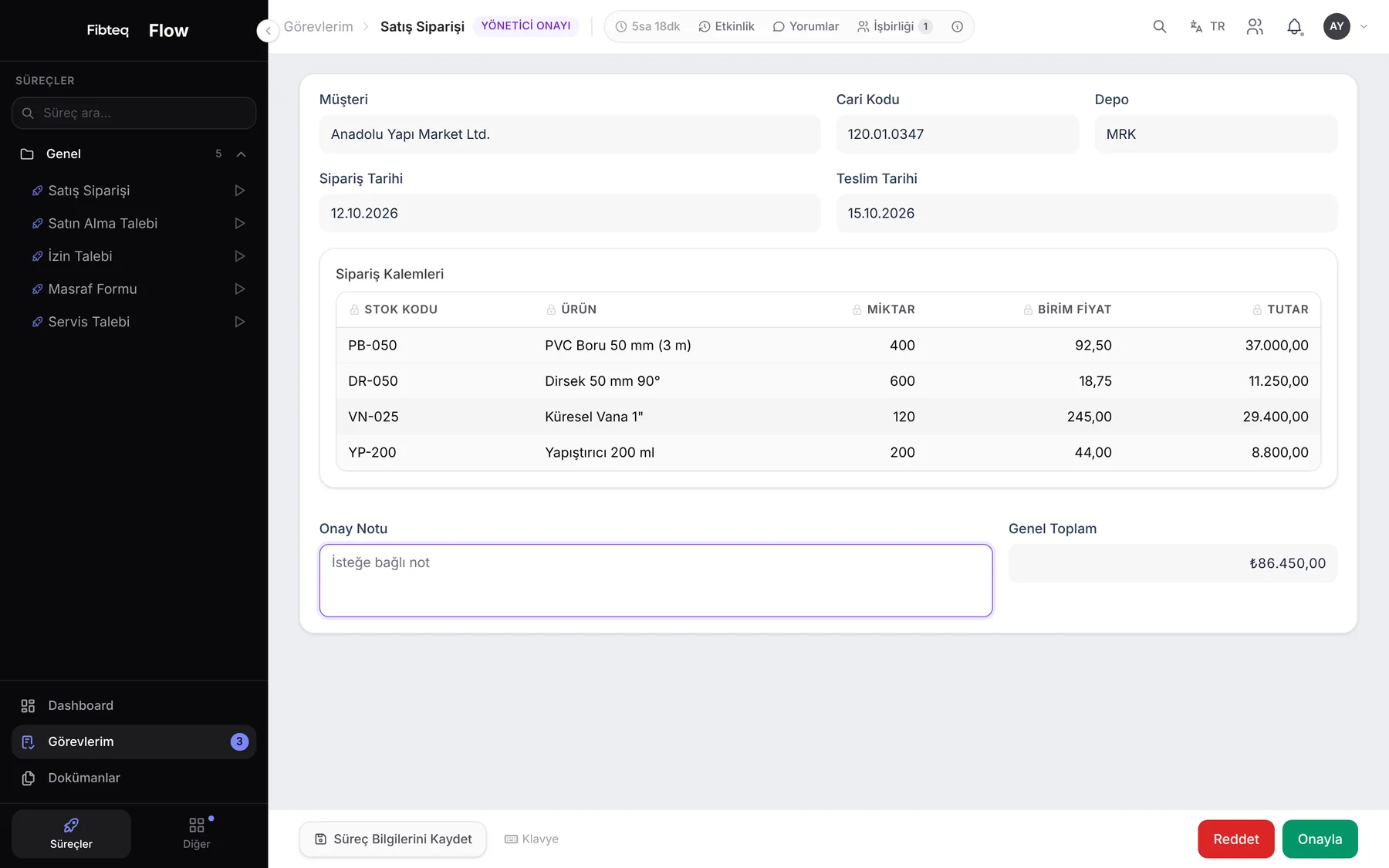Open search via the magnifier icon
1389x868 pixels.
pos(1159,26)
